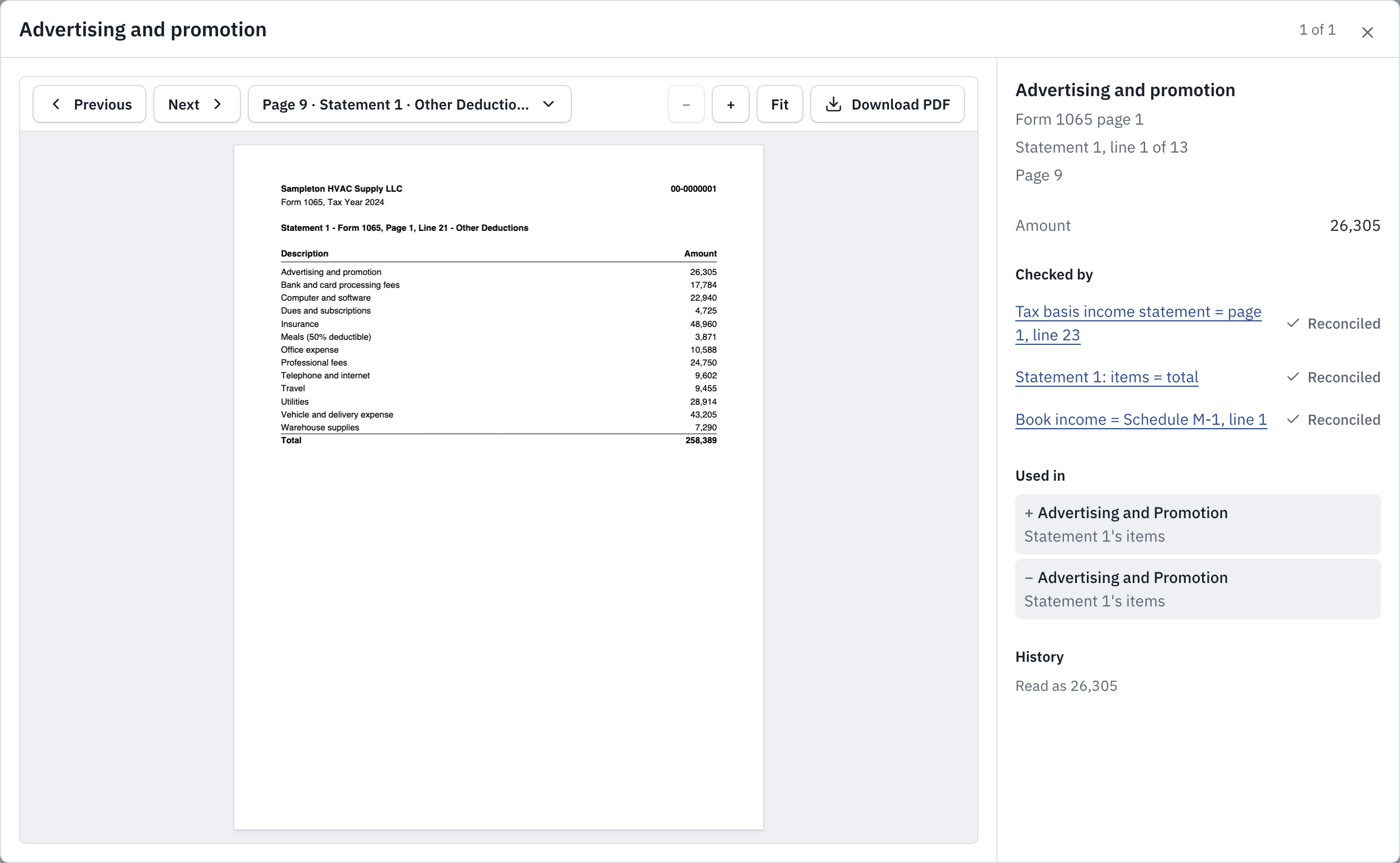This screenshot has width=1400, height=863.
Task: Select the Dues and subscriptions line
Action: pos(499,311)
